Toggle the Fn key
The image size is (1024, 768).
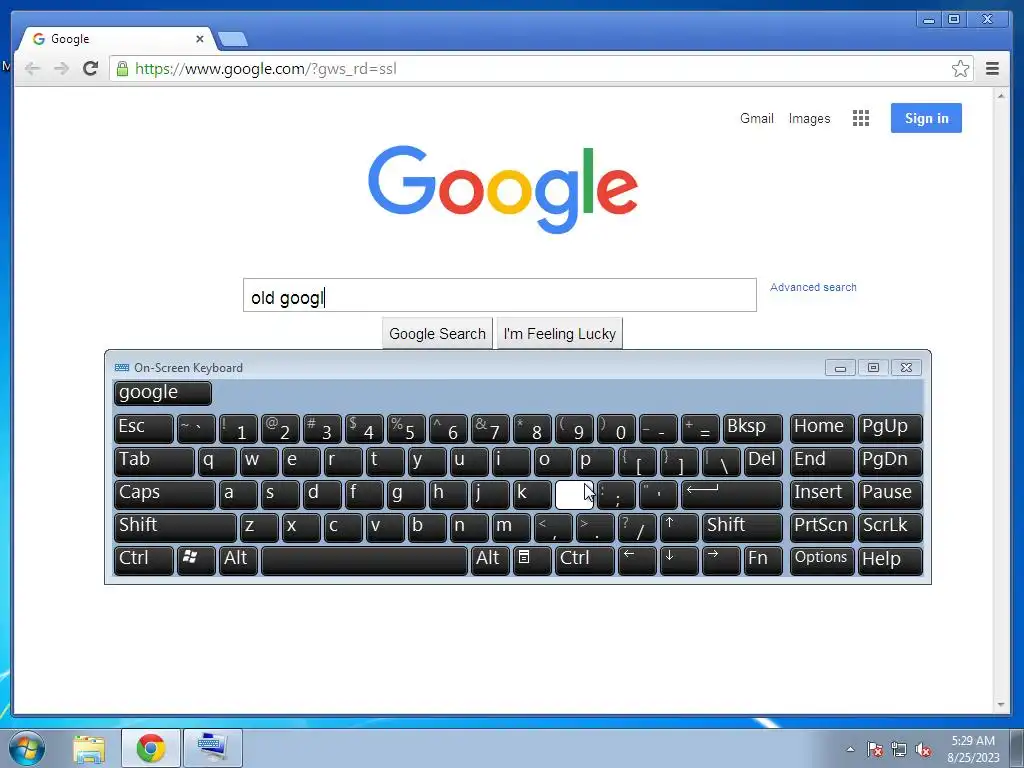(763, 560)
